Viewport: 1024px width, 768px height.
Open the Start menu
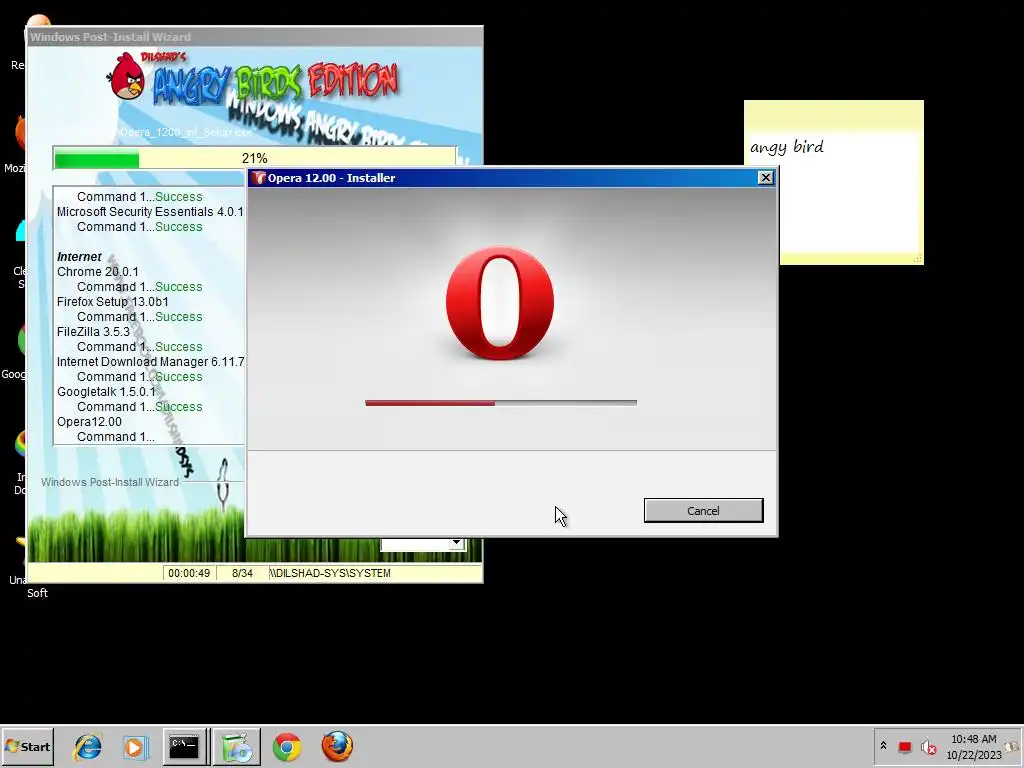(27, 746)
